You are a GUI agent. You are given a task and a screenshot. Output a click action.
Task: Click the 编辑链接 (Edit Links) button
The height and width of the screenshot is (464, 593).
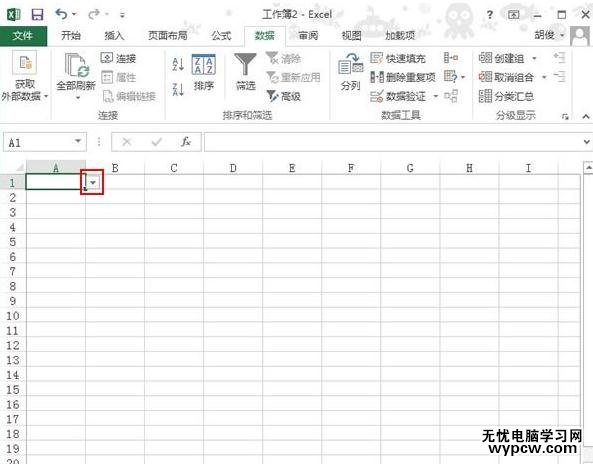point(129,96)
